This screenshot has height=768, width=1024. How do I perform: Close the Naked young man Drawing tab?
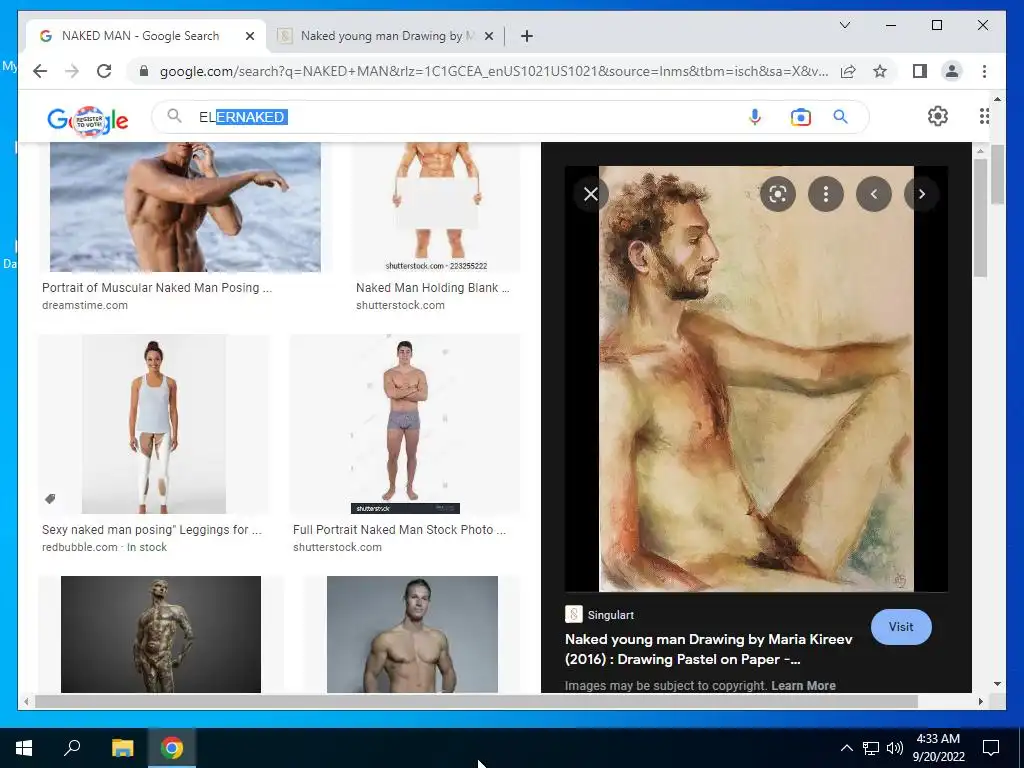(x=488, y=36)
